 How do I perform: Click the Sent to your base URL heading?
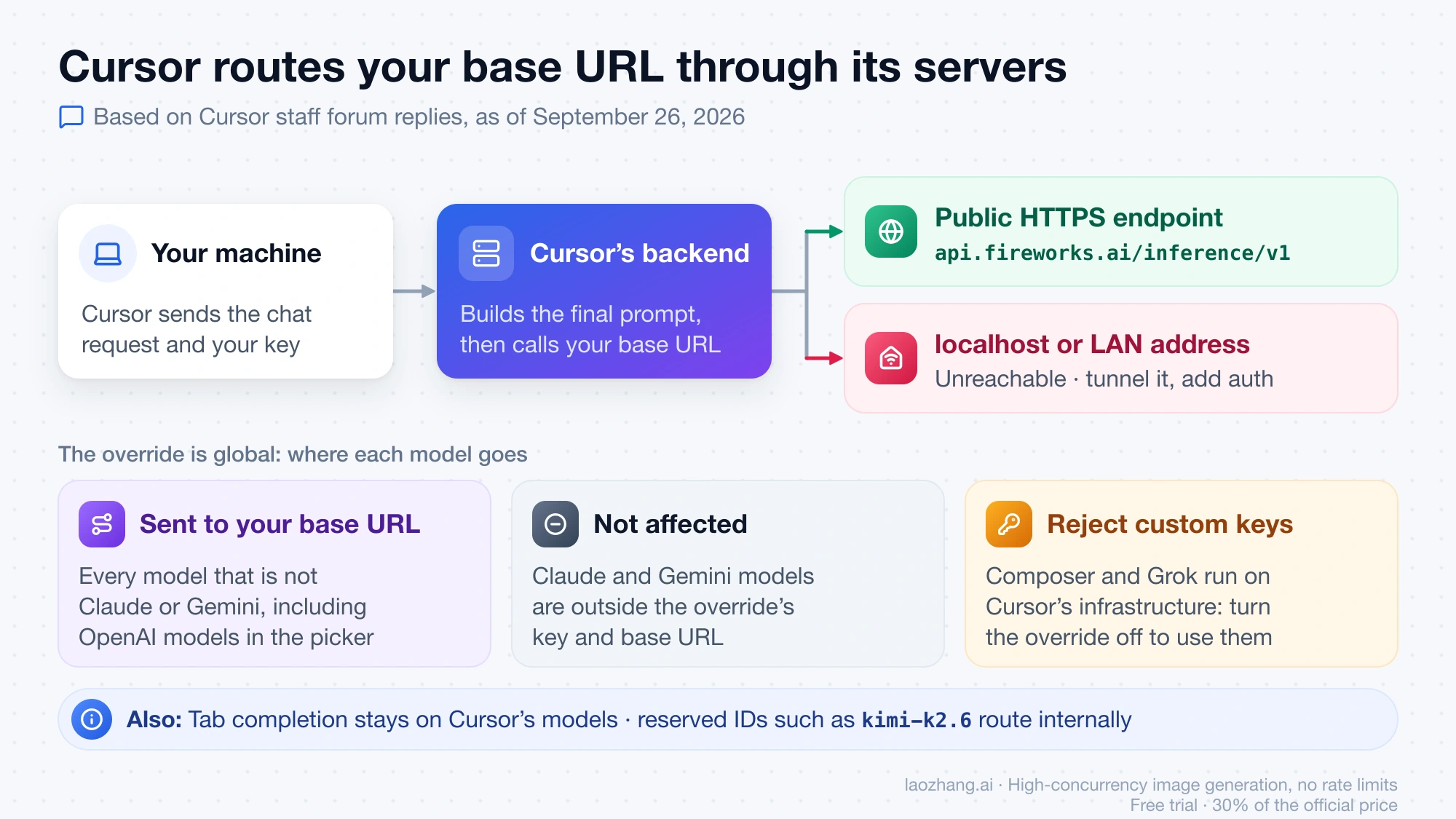click(x=280, y=524)
